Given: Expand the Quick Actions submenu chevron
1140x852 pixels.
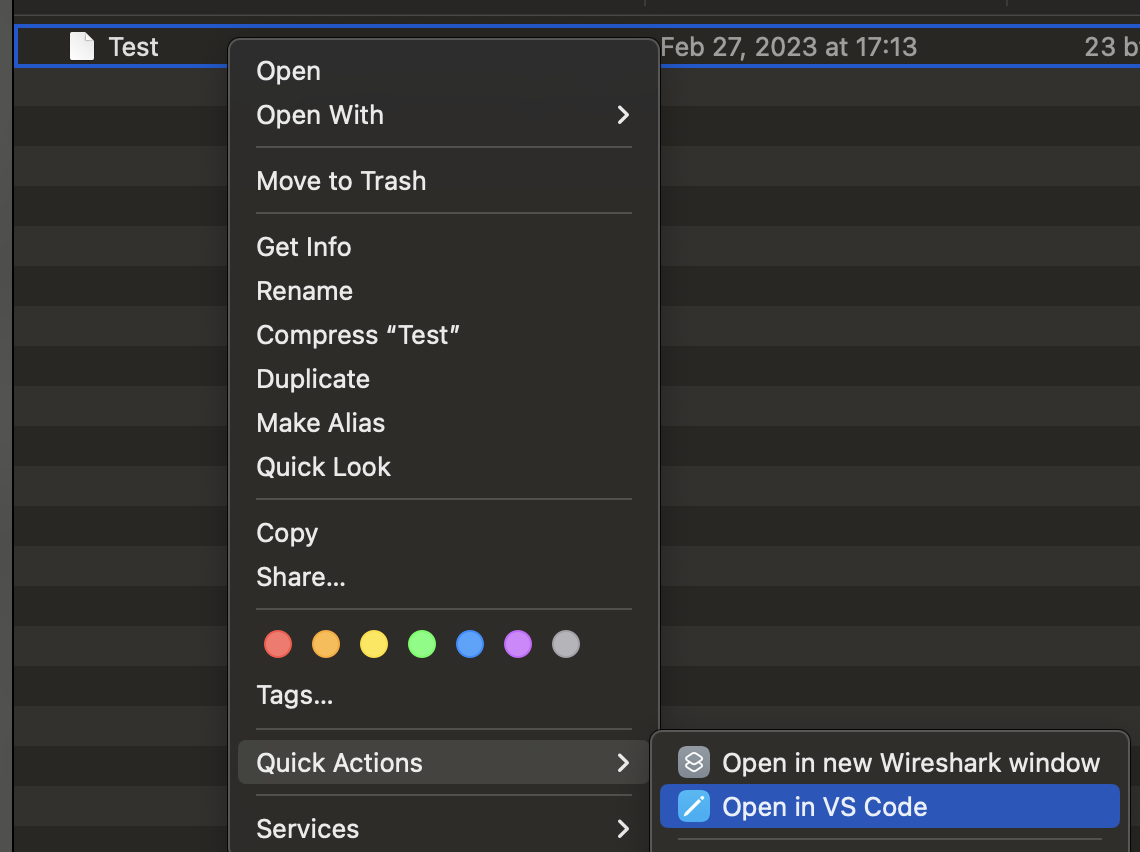Looking at the screenshot, I should (623, 762).
